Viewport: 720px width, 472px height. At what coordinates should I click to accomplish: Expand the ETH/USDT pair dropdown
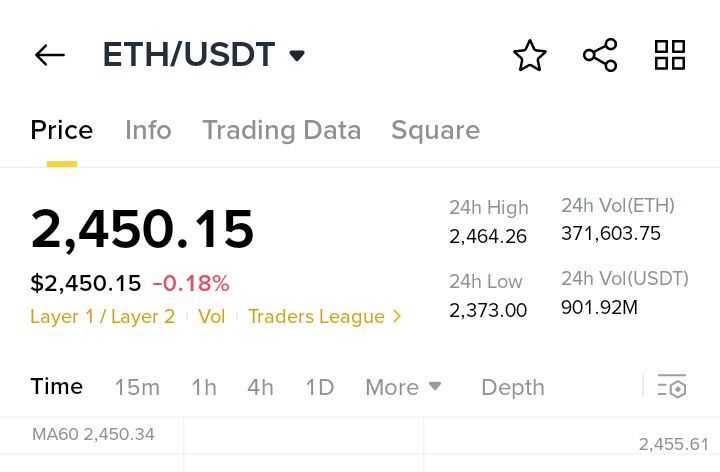(297, 55)
